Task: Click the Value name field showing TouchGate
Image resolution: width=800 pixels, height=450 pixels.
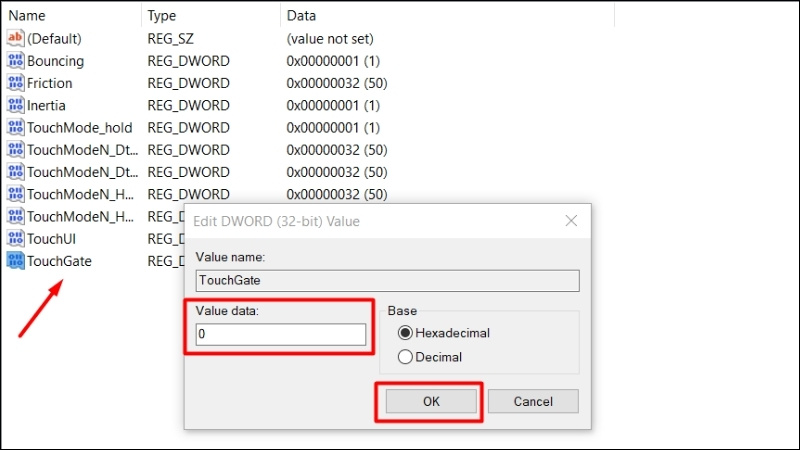Action: click(388, 281)
